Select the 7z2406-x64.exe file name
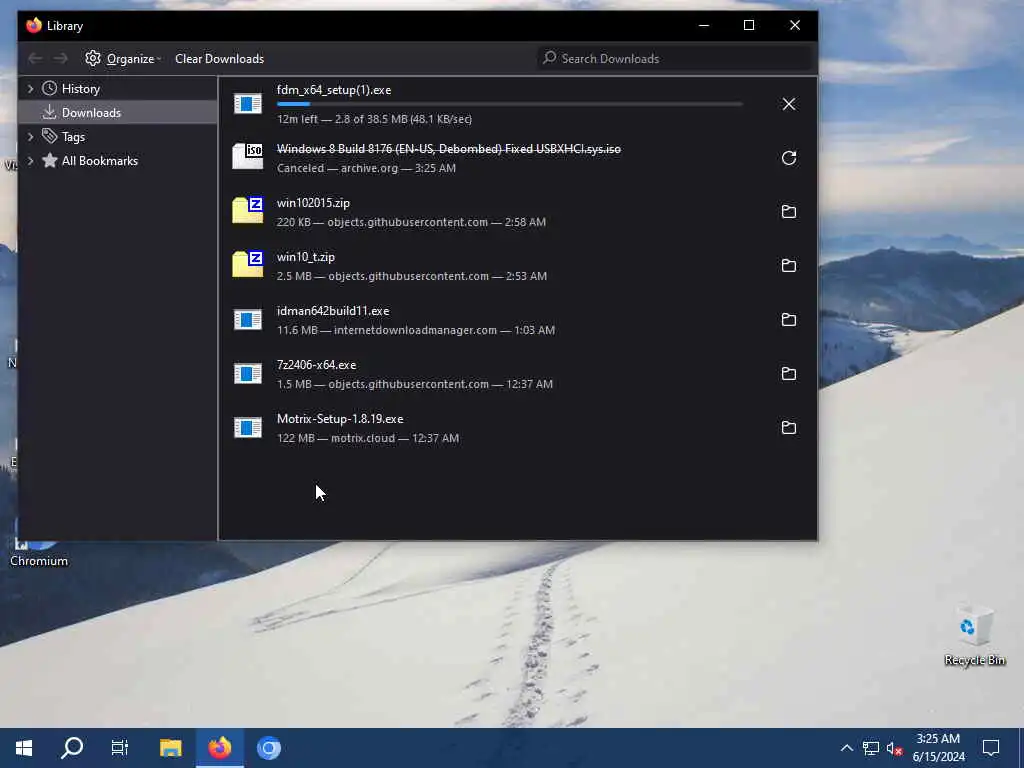 tap(316, 365)
